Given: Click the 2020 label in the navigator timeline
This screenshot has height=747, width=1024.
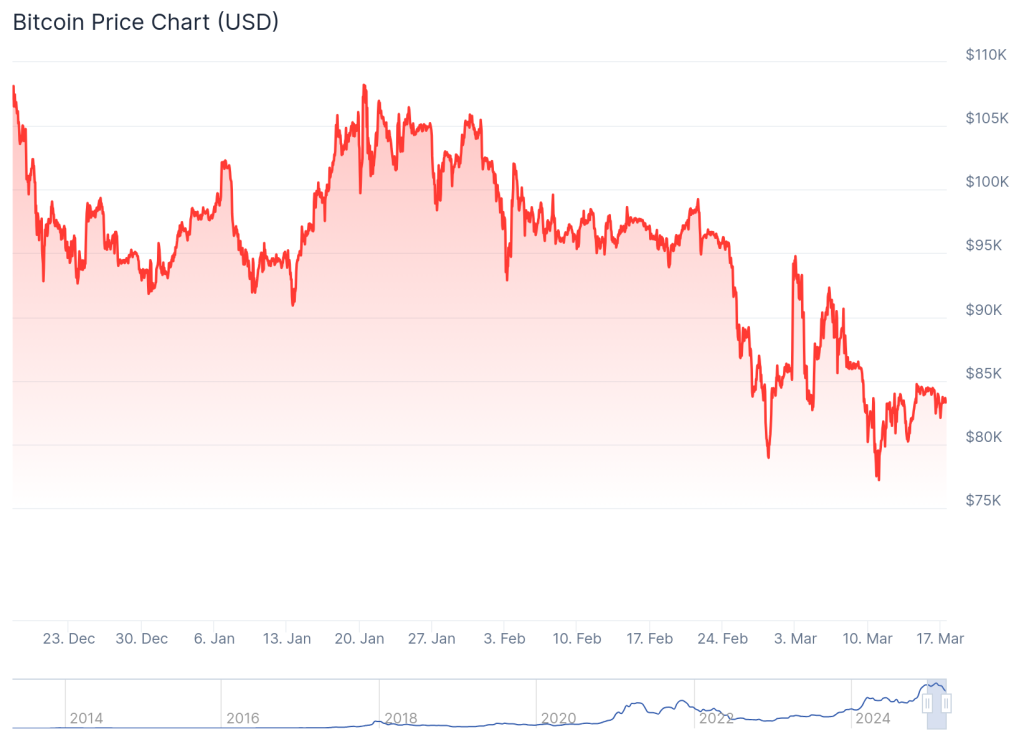Looking at the screenshot, I should pos(558,718).
